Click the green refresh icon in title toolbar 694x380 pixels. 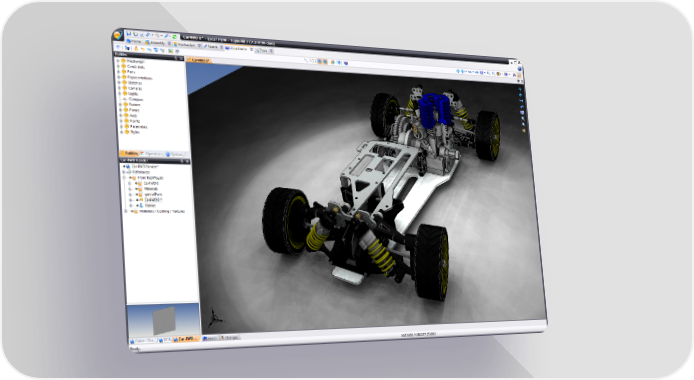coord(174,37)
